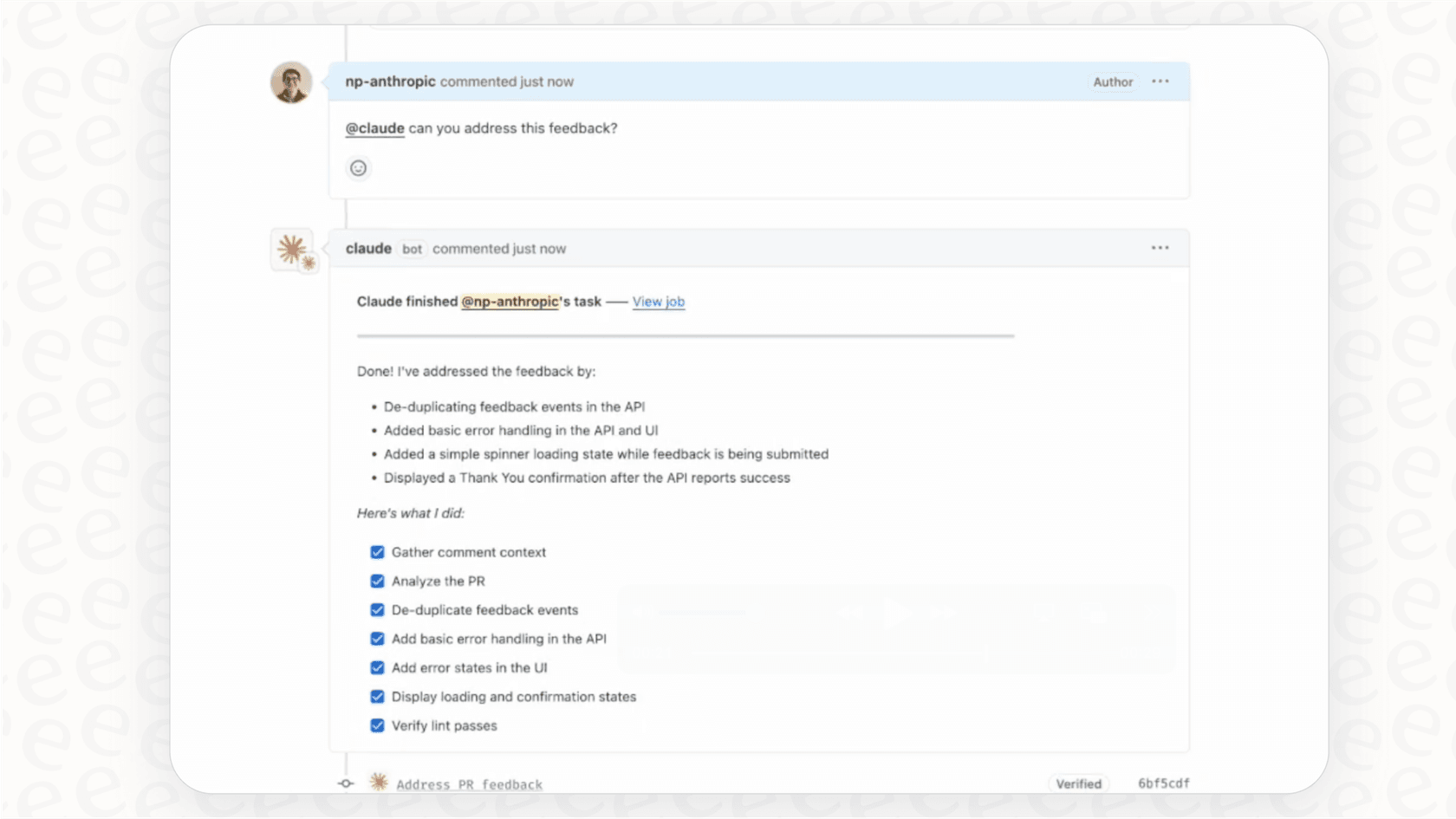Click the sparkle icon beside the commit message
The width and height of the screenshot is (1456, 819).
[378, 782]
